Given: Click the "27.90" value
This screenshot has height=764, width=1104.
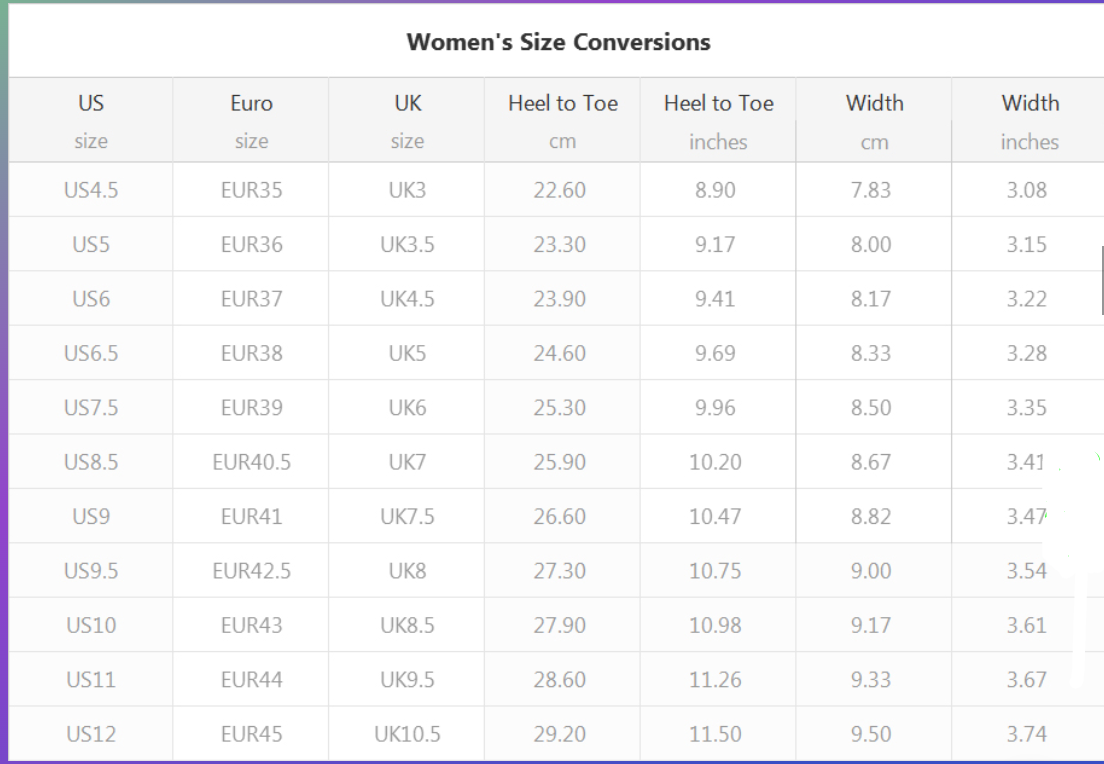Looking at the screenshot, I should pyautogui.click(x=560, y=625).
